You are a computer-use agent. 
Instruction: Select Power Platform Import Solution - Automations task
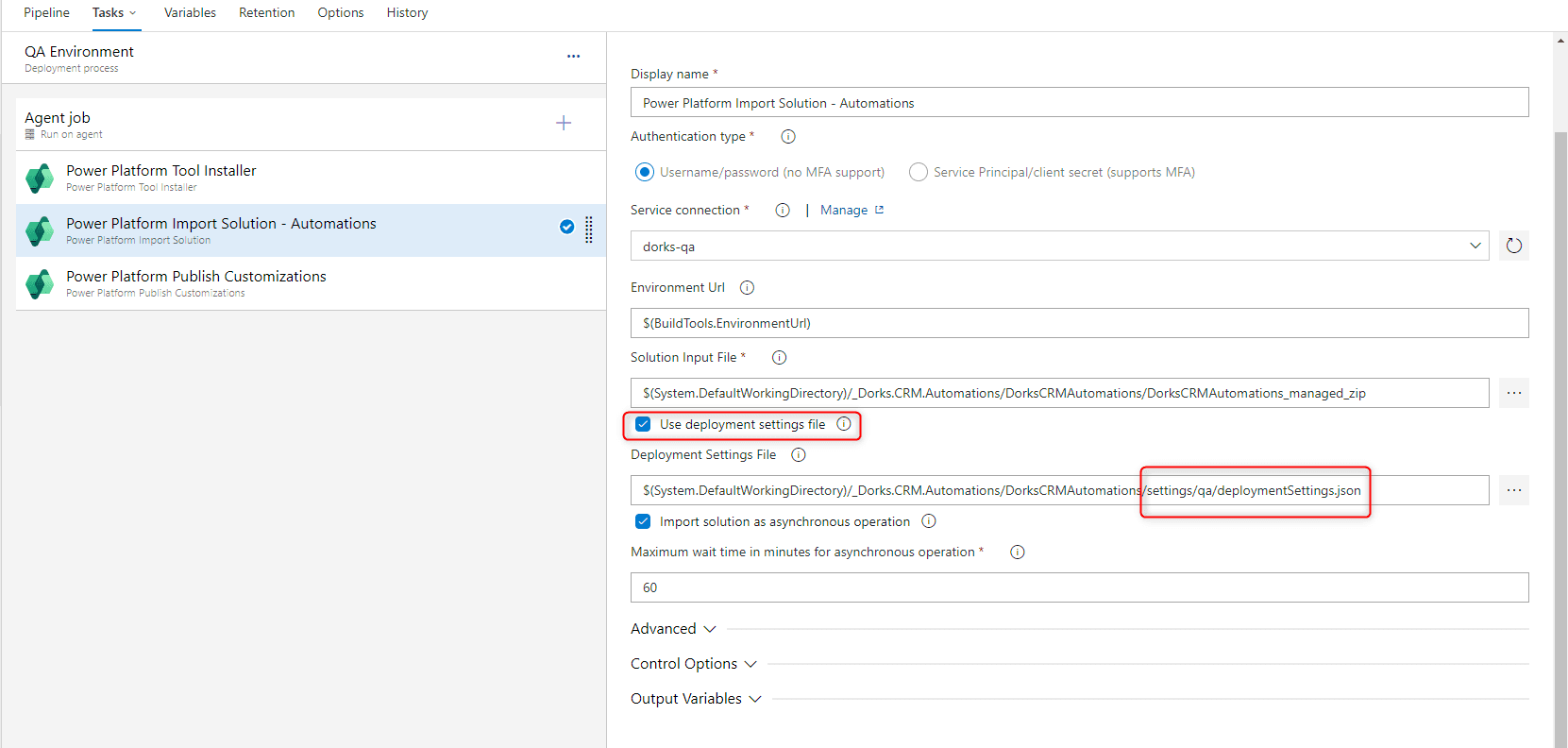coord(312,230)
